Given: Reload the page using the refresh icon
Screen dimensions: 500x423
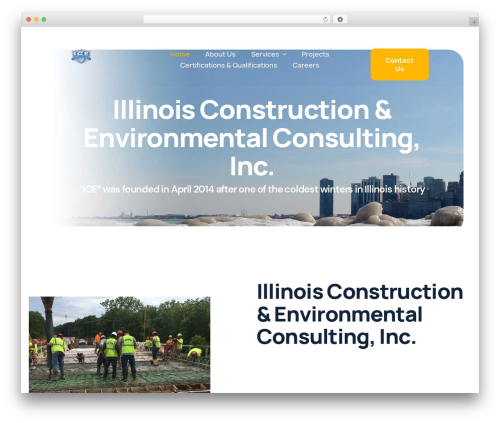Looking at the screenshot, I should pos(325,19).
